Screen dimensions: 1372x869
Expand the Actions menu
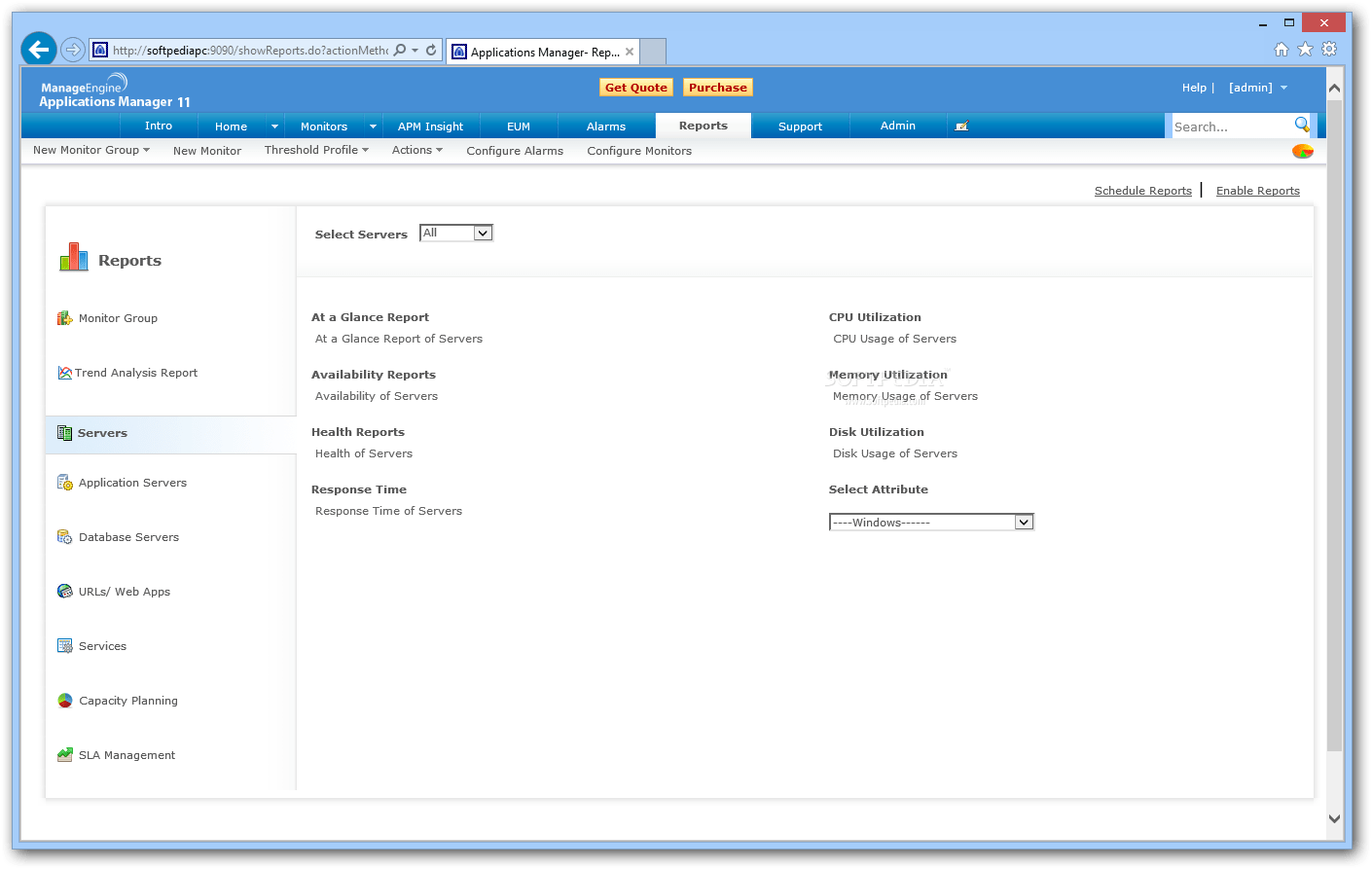tap(416, 150)
